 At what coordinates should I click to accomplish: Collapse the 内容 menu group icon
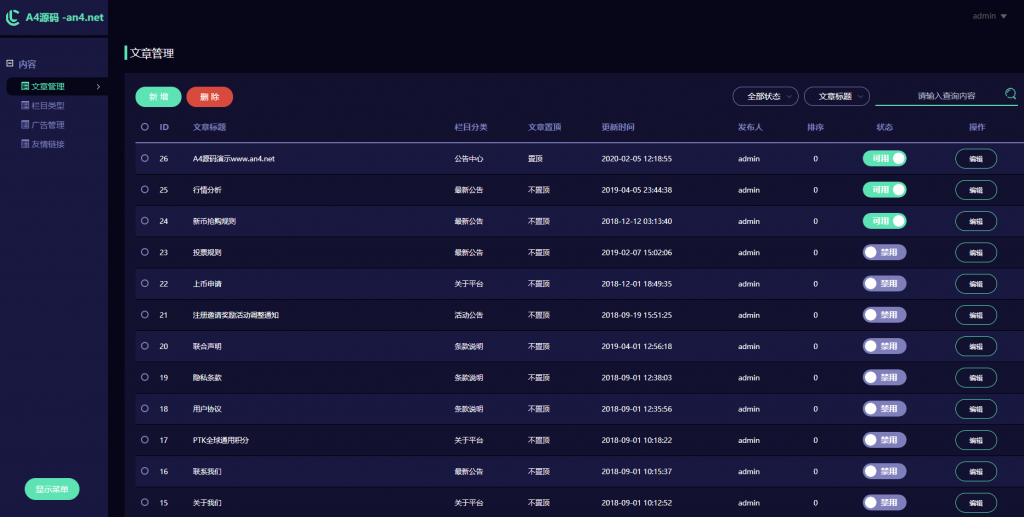click(10, 64)
